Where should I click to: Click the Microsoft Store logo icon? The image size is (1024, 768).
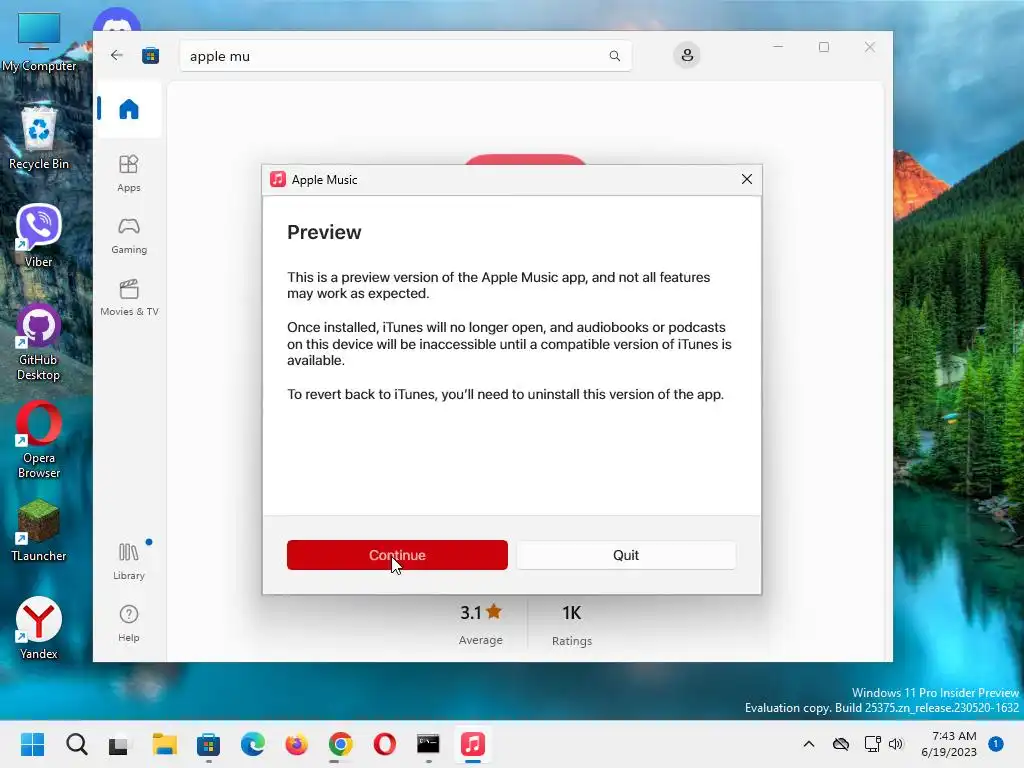(x=151, y=56)
